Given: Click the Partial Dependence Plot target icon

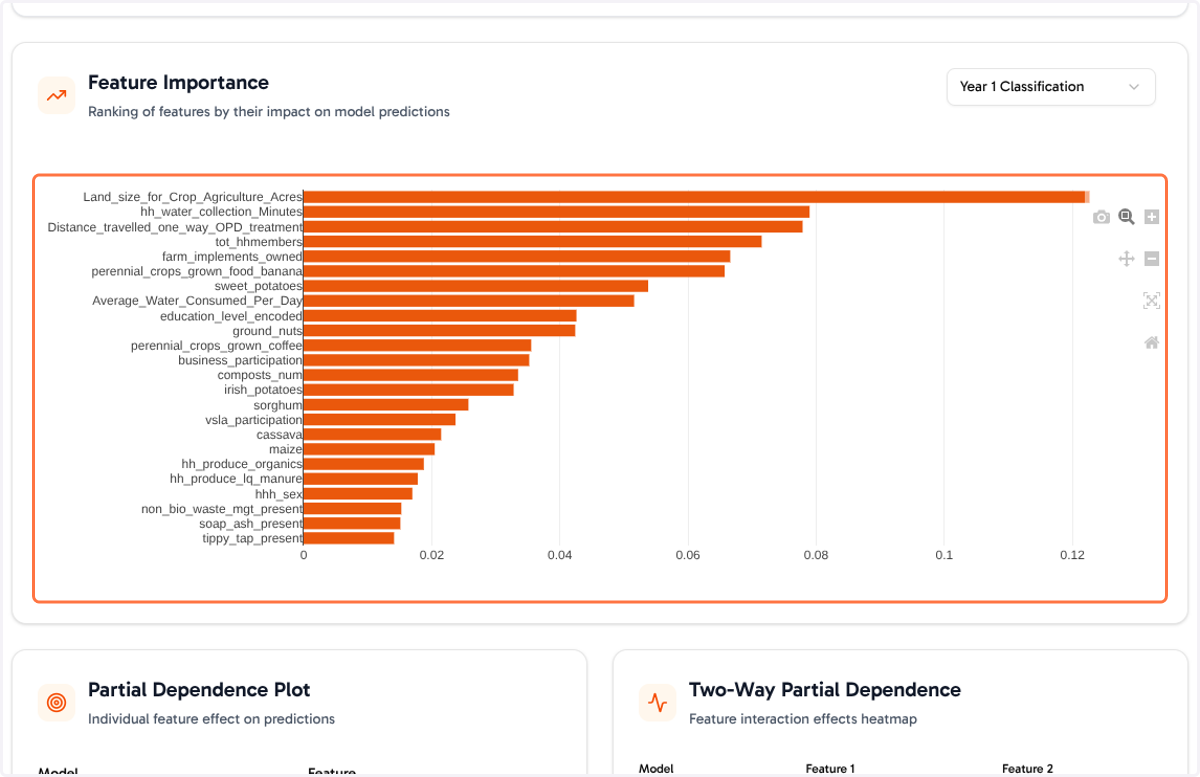Looking at the screenshot, I should click(57, 703).
